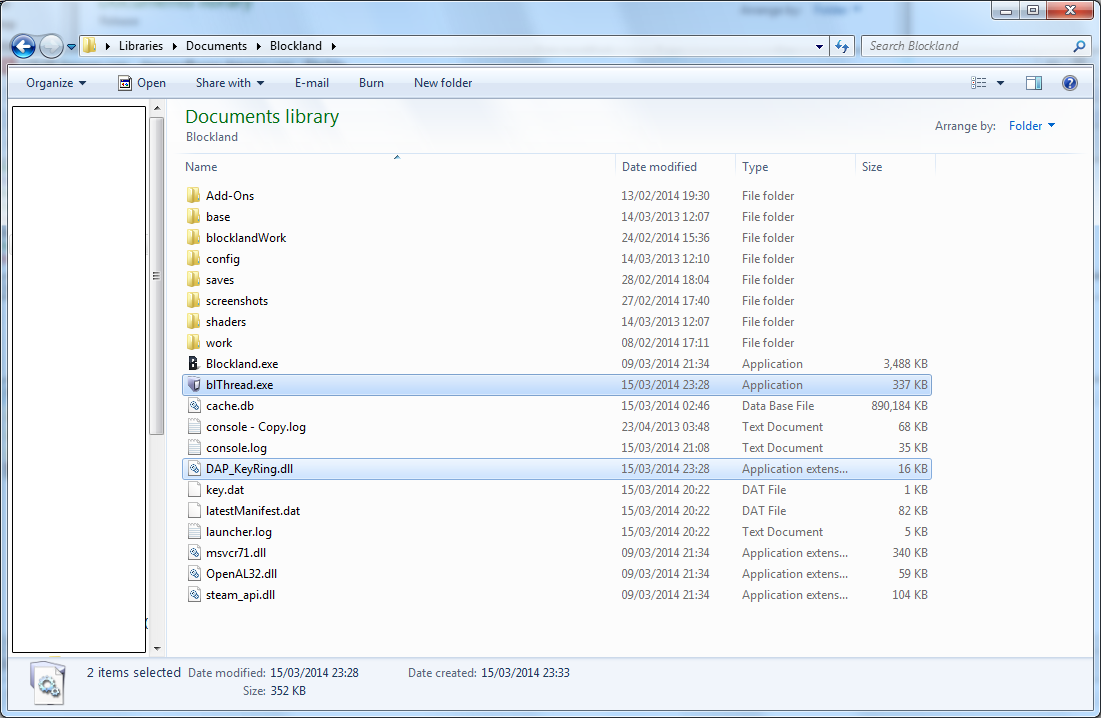Click the file name text steam_api.dll
This screenshot has height=718, width=1101.
click(240, 595)
